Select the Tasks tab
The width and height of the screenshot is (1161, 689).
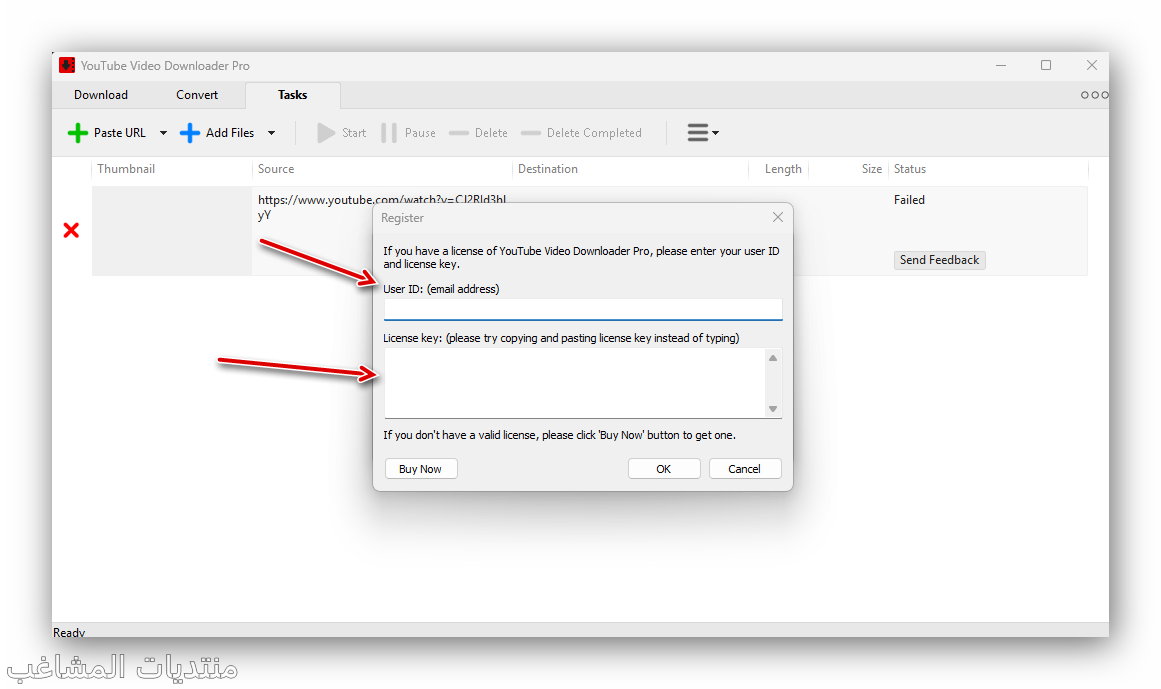(292, 95)
